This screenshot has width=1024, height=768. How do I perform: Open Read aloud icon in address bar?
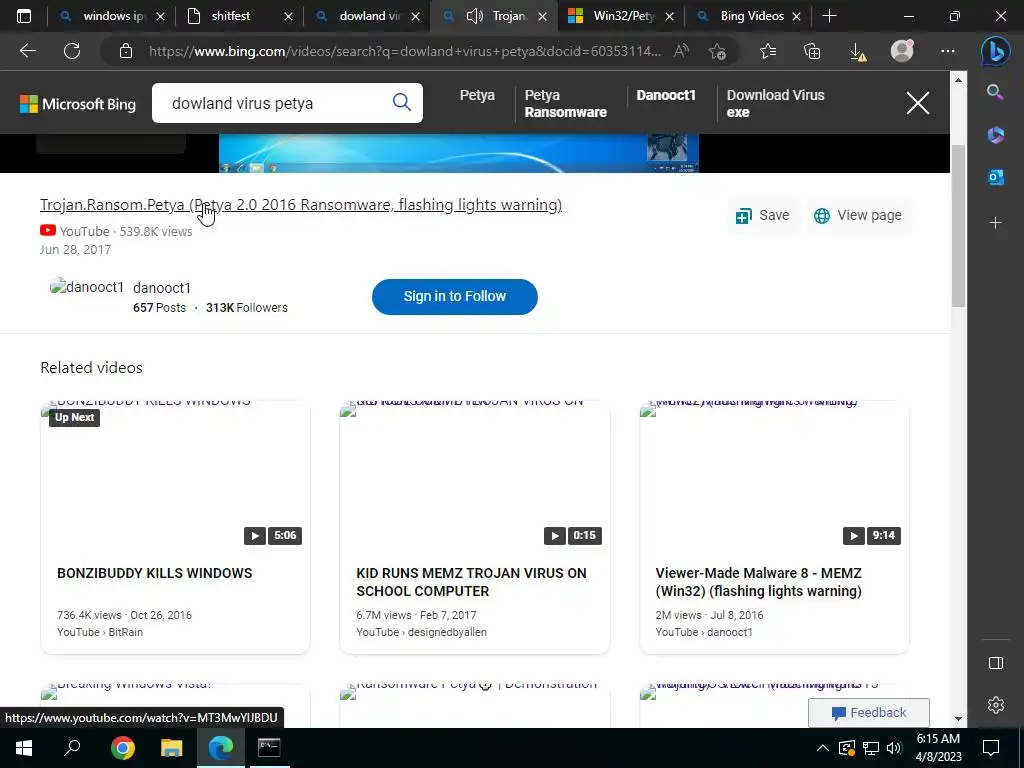(681, 51)
